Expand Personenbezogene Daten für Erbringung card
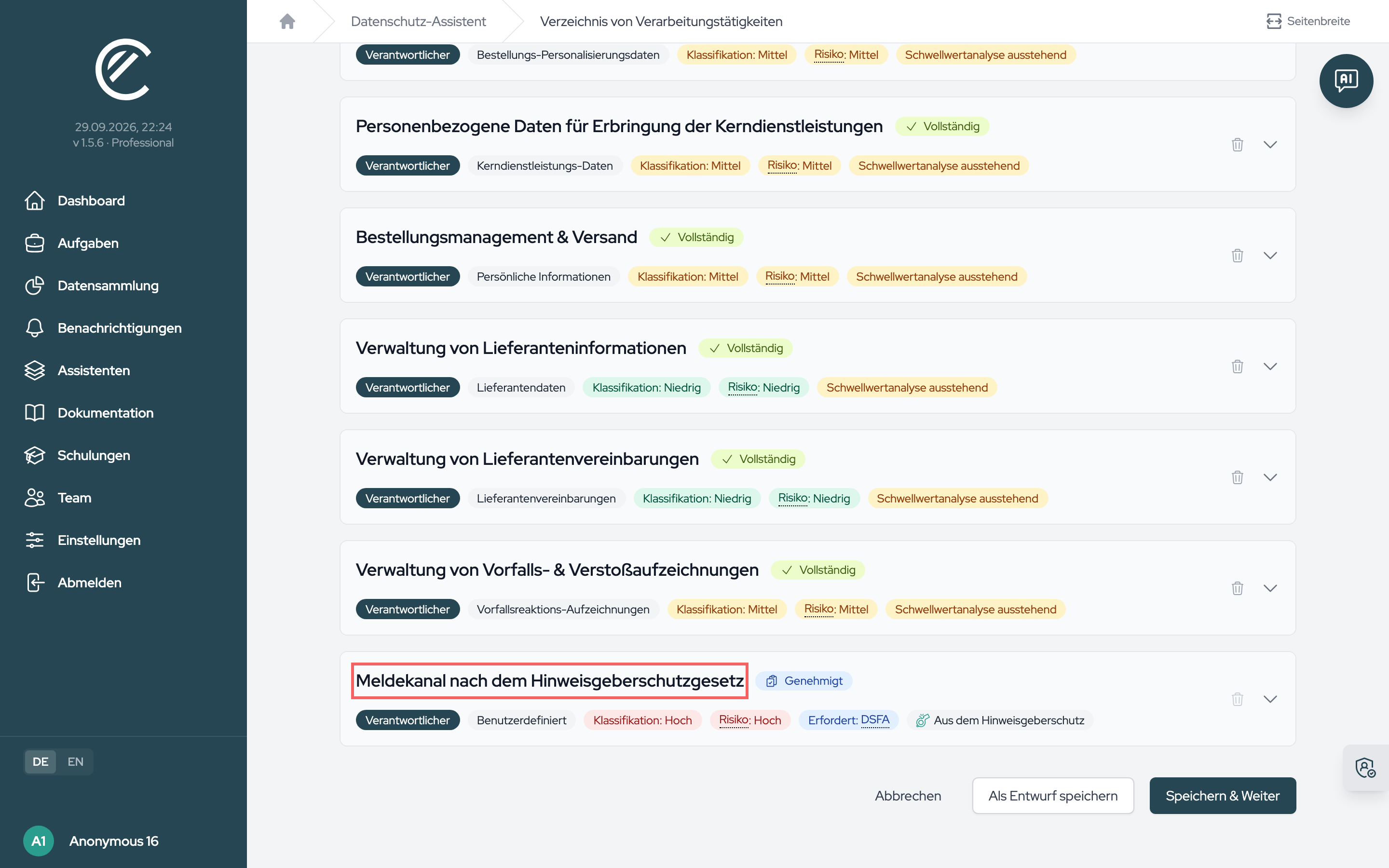This screenshot has width=1389, height=868. [x=1270, y=144]
